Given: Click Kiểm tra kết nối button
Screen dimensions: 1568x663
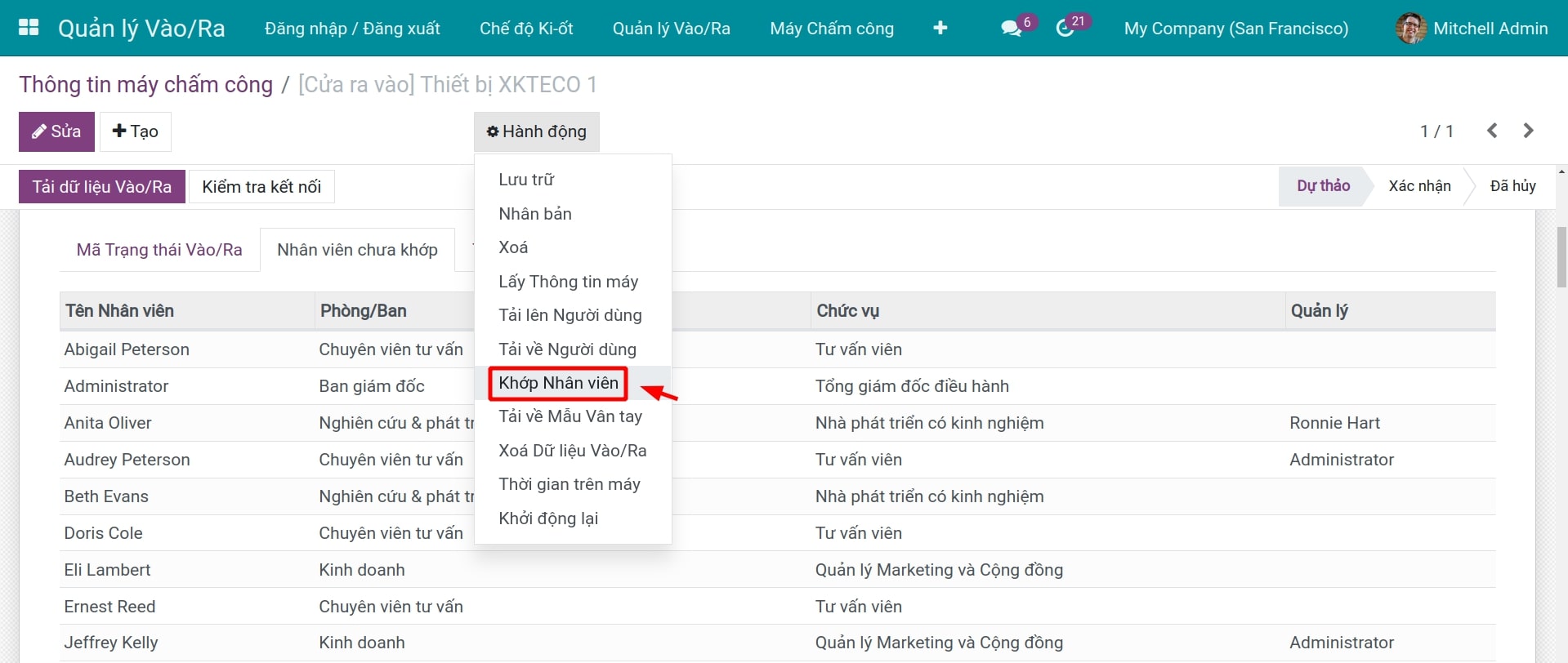Looking at the screenshot, I should tap(261, 186).
